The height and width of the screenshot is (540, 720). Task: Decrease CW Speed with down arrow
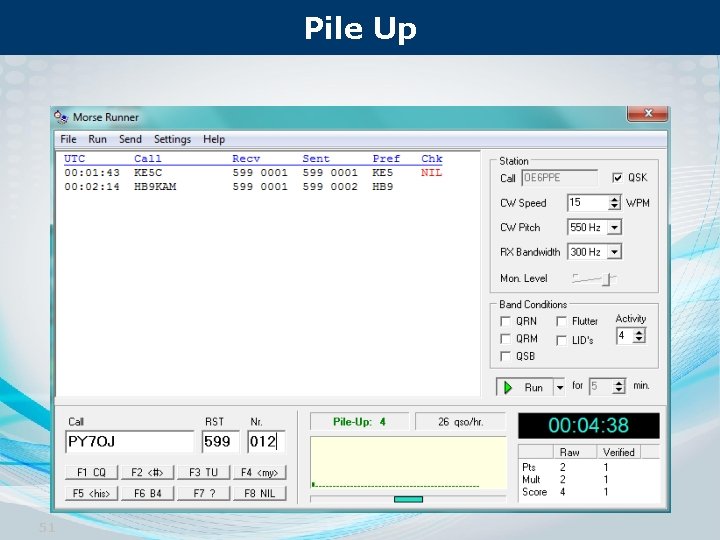coord(614,206)
